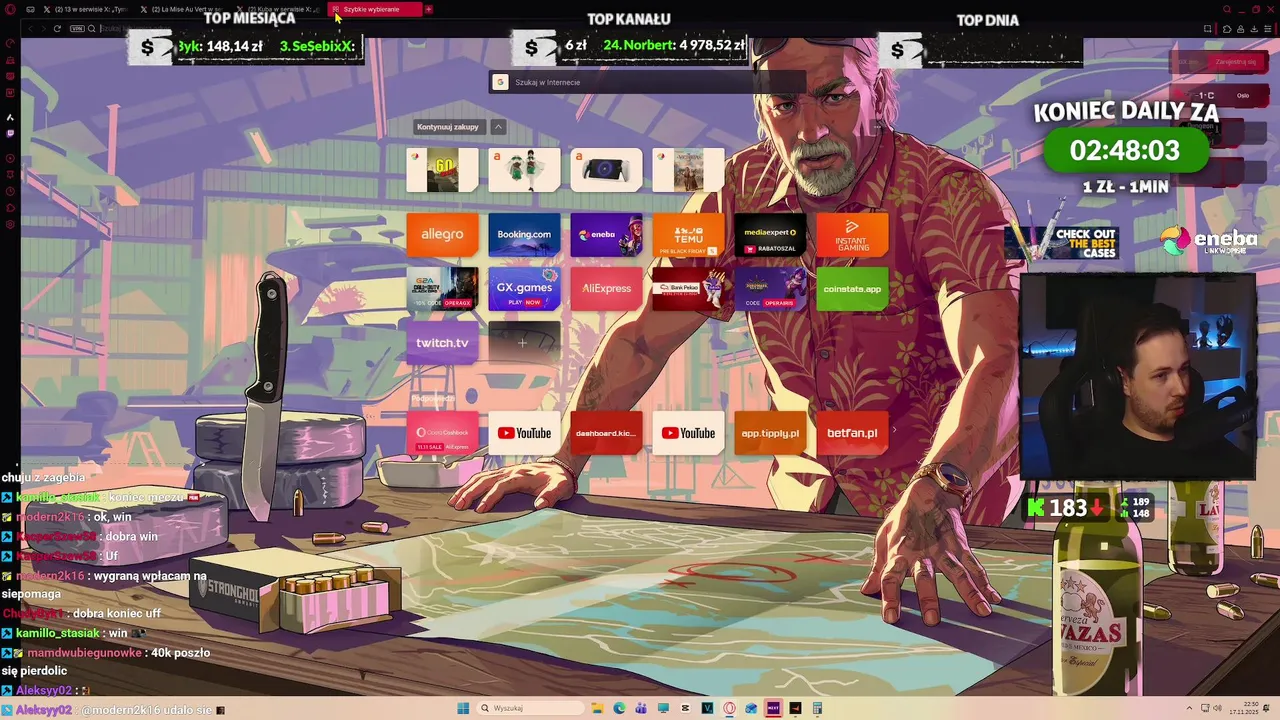The width and height of the screenshot is (1280, 720).
Task: Collapse the Kontynuuj zakupy section
Action: tap(498, 127)
